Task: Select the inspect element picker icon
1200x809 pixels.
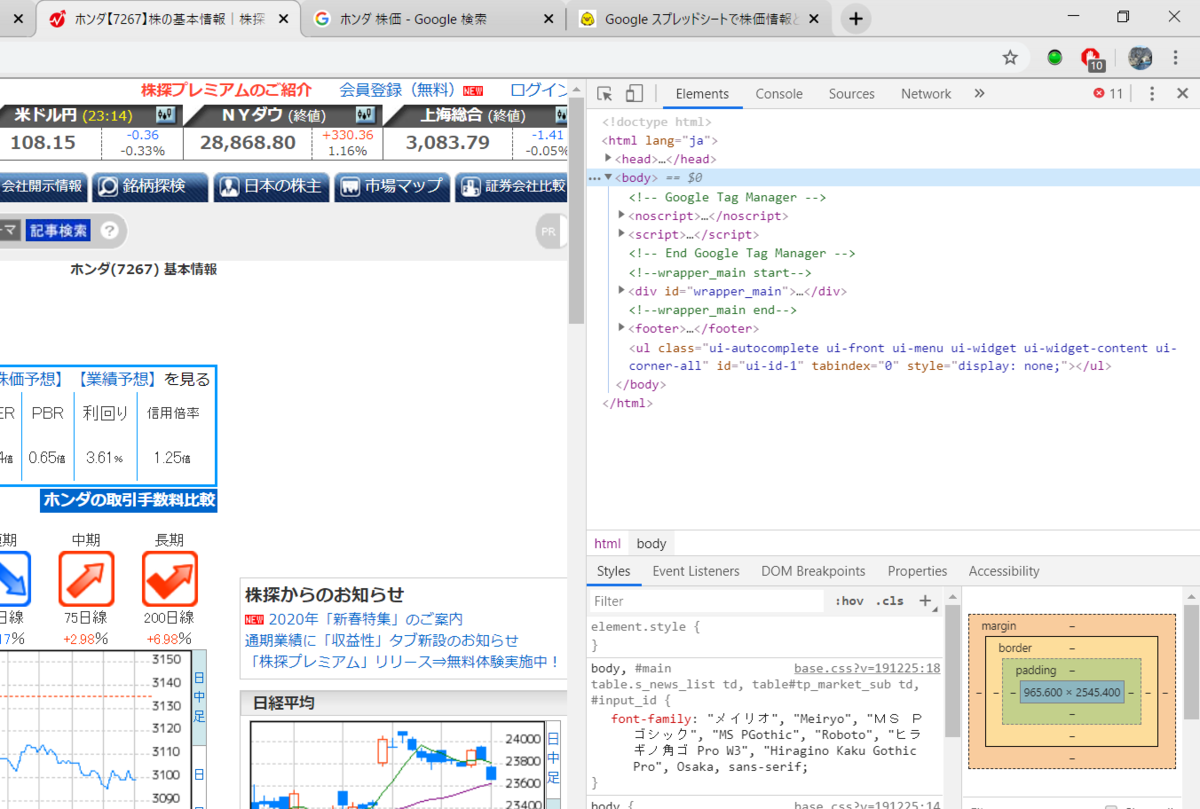Action: point(605,94)
